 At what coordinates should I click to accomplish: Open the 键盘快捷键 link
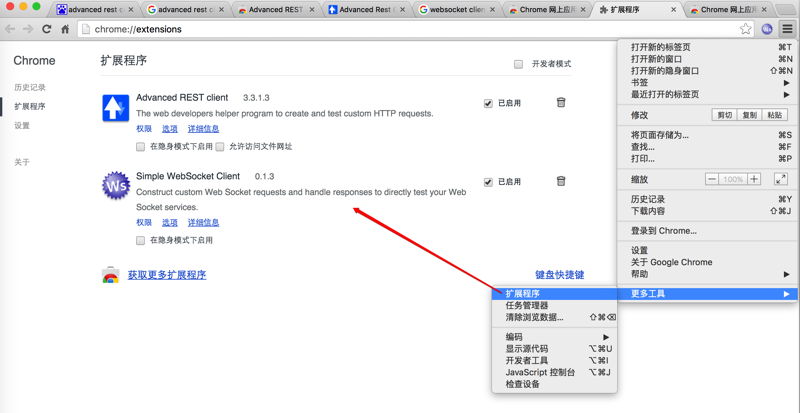[560, 275]
